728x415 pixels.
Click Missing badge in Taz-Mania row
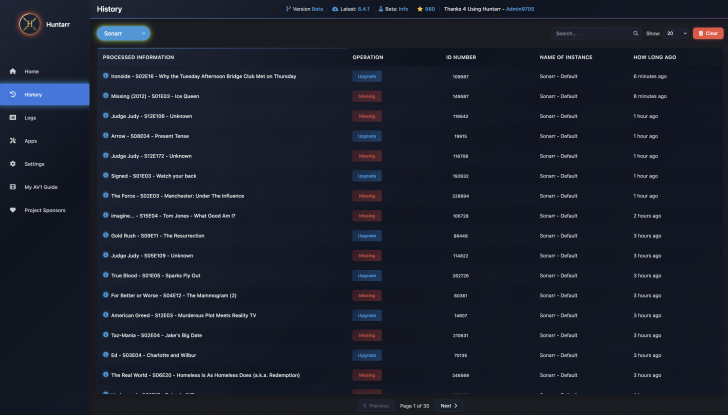pos(367,335)
